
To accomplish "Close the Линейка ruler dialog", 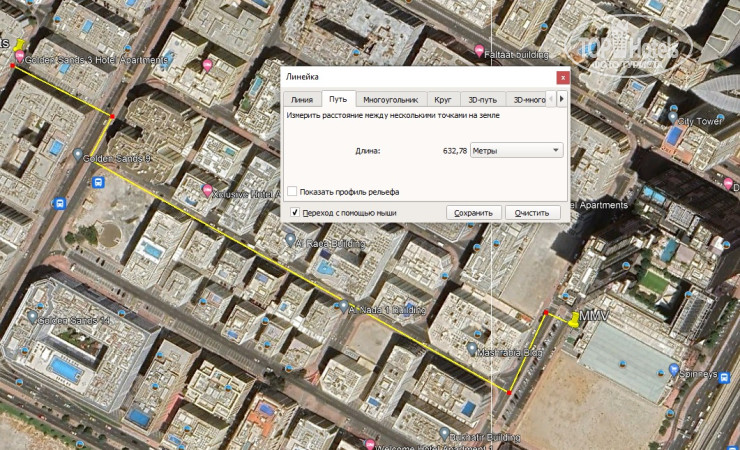I will coord(562,77).
